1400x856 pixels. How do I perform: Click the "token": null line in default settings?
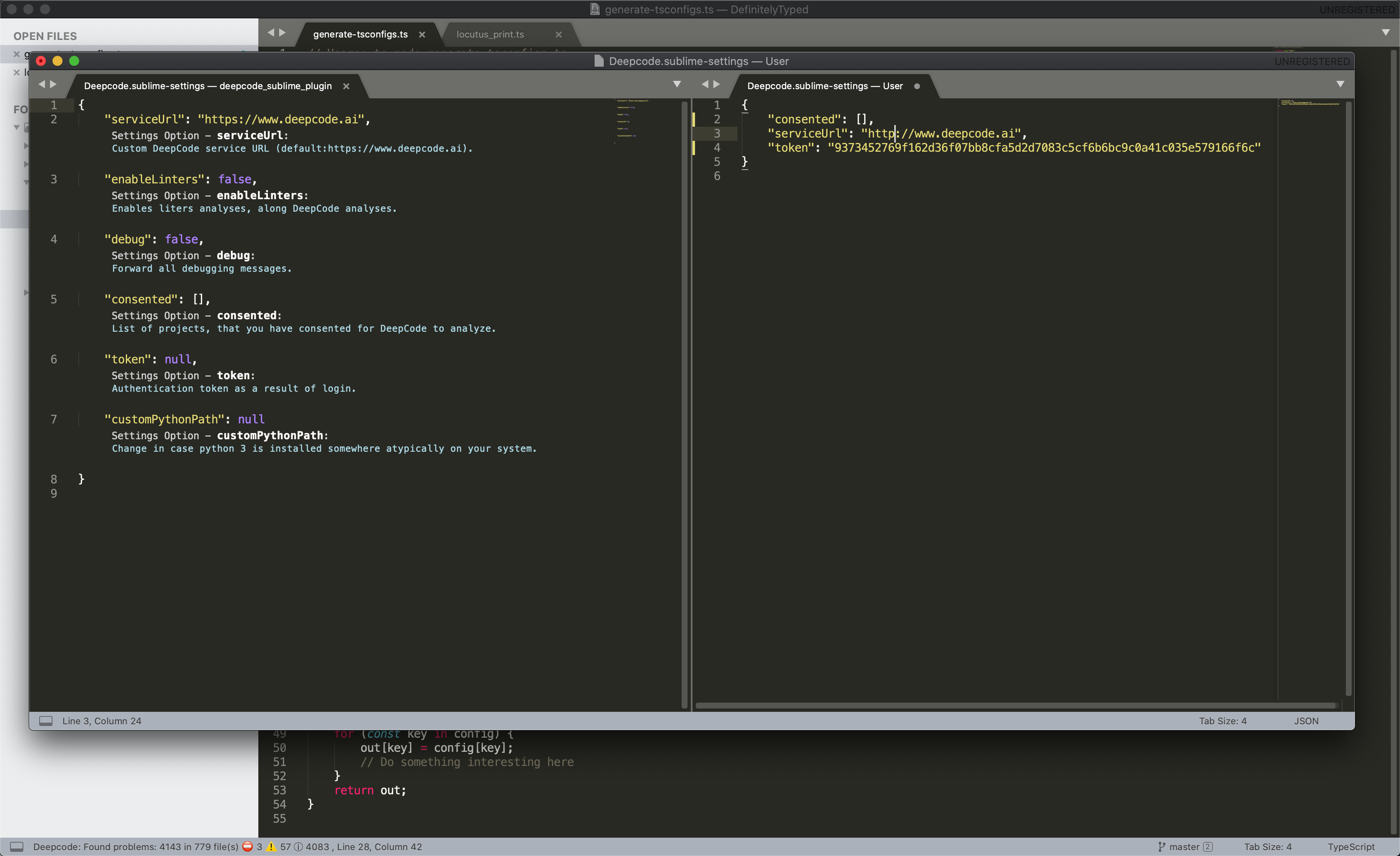tap(150, 359)
